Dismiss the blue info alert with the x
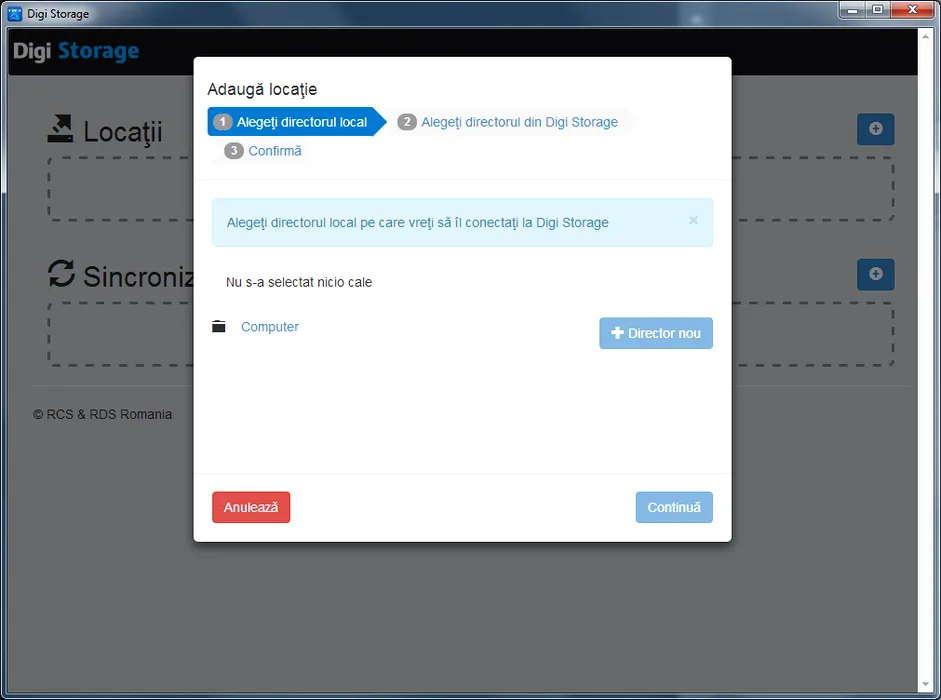 pyautogui.click(x=693, y=221)
